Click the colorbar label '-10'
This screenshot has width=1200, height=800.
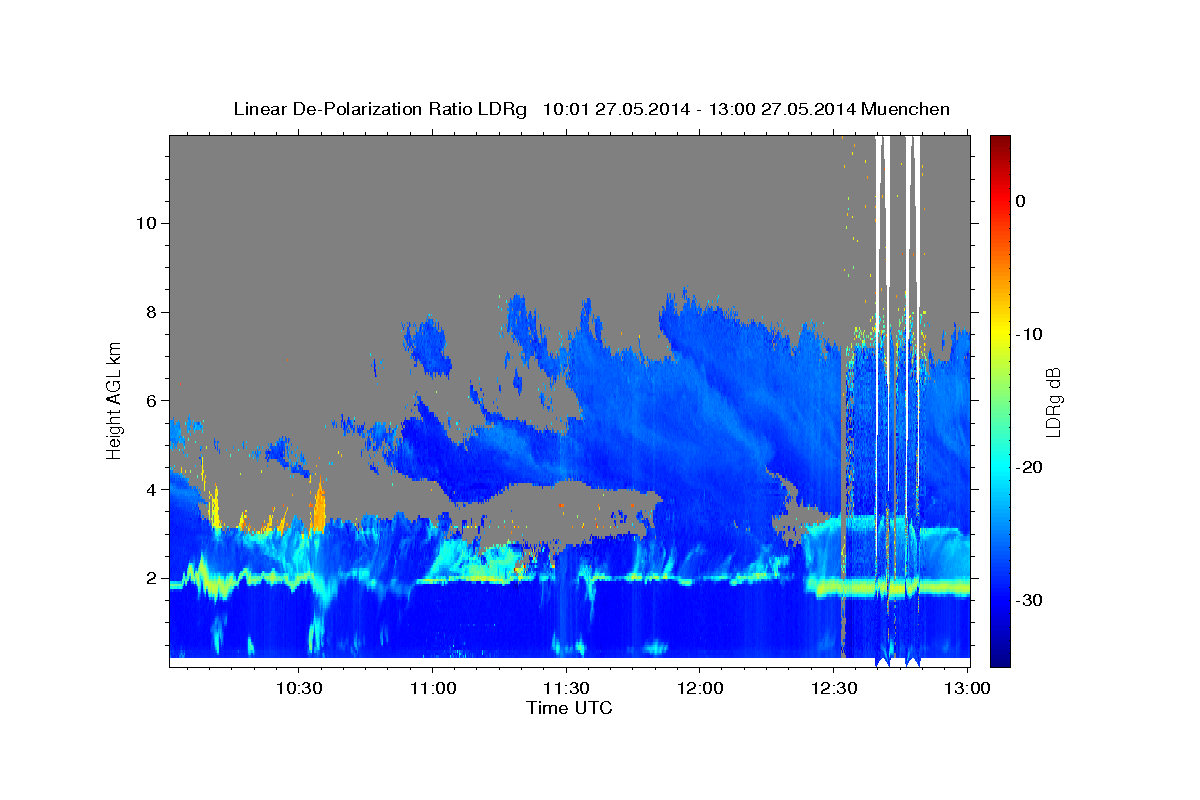click(1028, 334)
